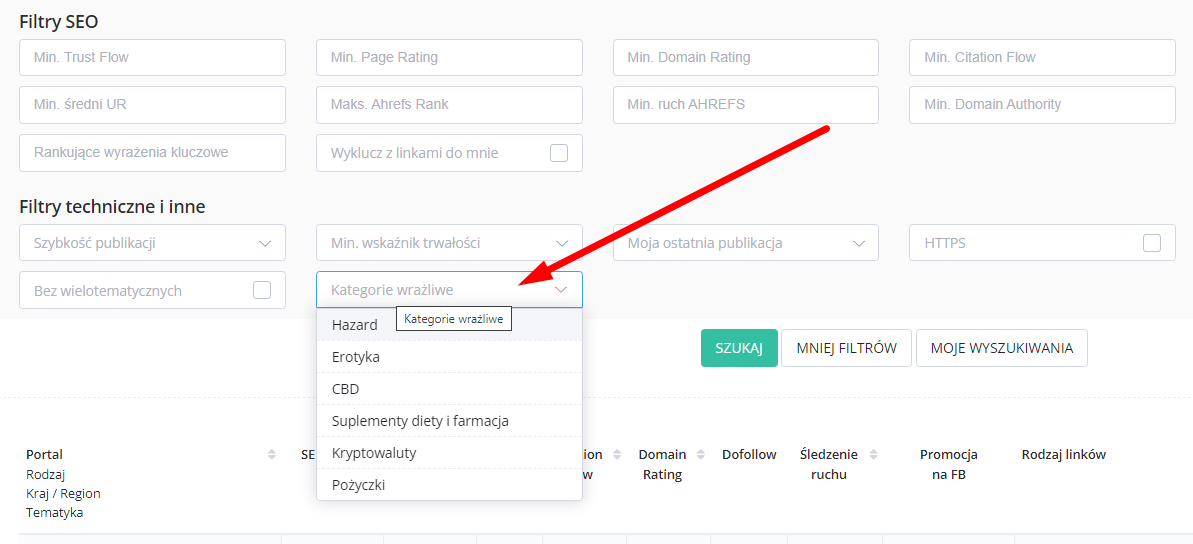Check the Bez wielotematycznych checkbox
The height and width of the screenshot is (544, 1193).
(262, 291)
